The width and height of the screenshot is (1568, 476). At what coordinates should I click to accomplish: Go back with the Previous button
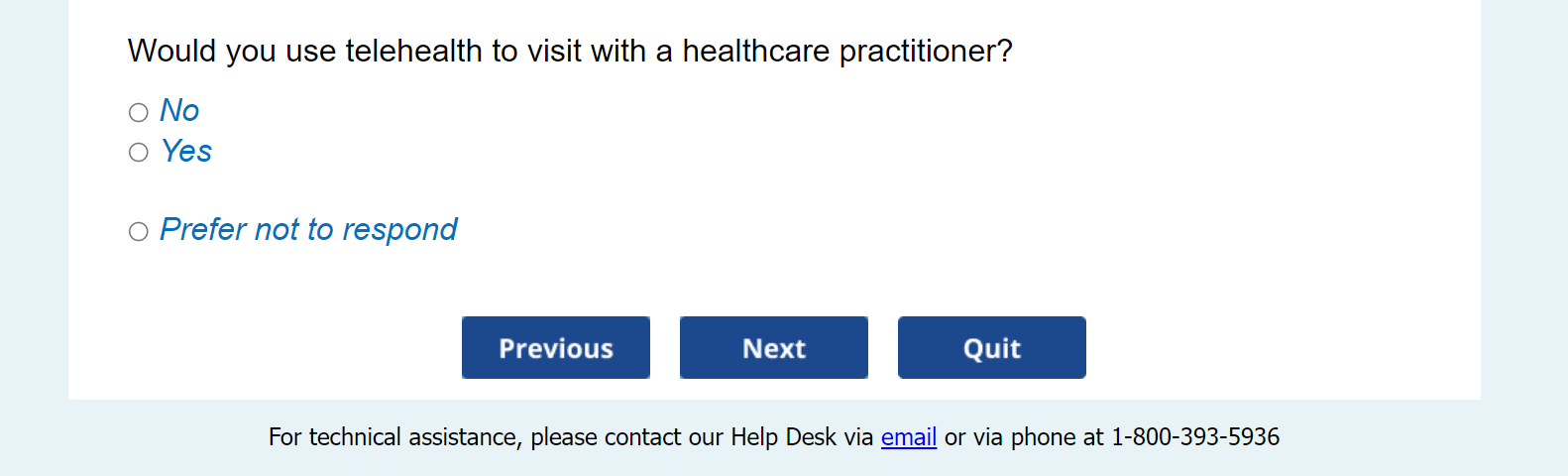click(x=555, y=348)
